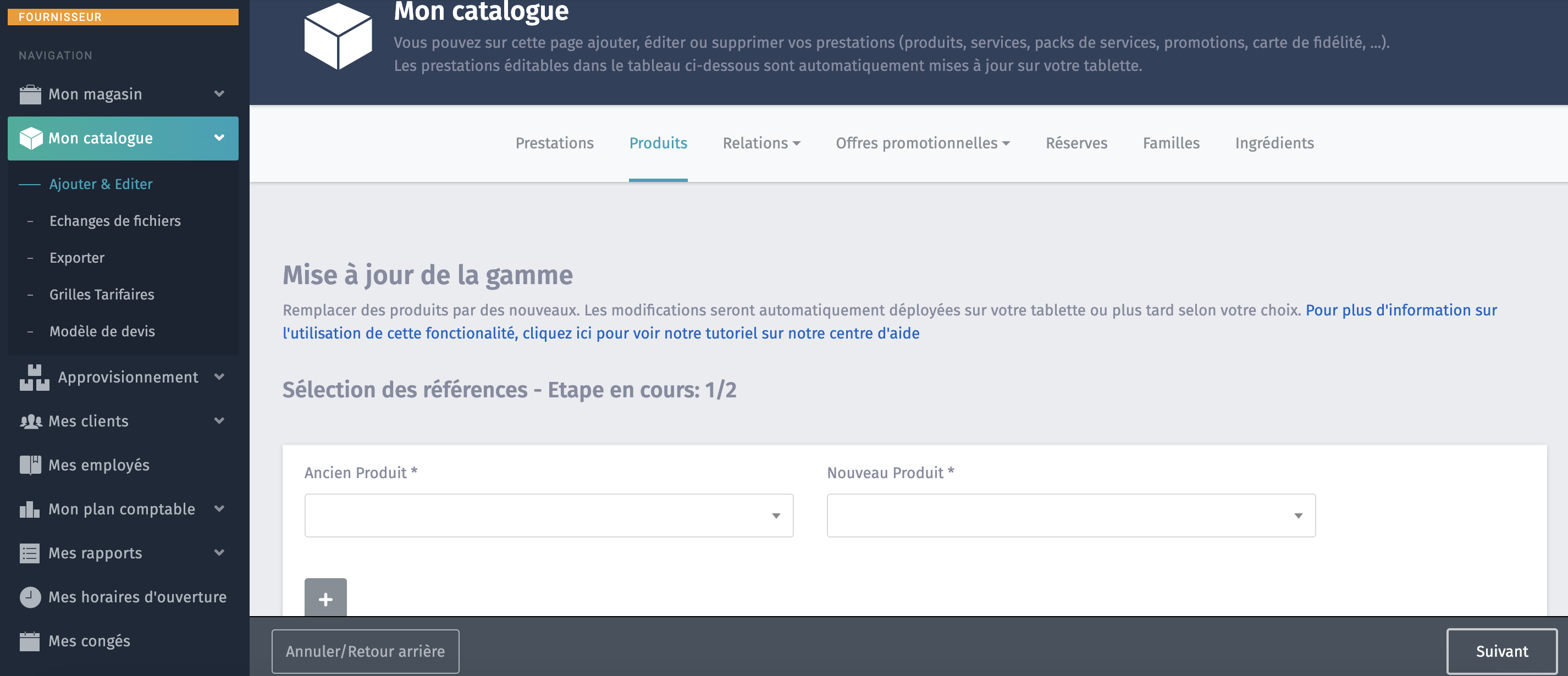1568x676 pixels.
Task: Click the Mes congés calendar icon
Action: coord(30,641)
